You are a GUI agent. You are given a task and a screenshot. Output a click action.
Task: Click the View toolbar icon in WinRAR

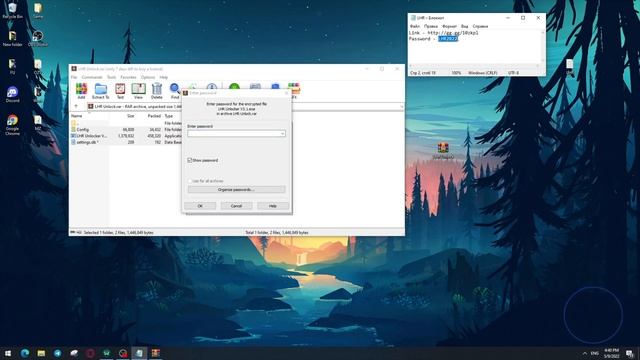click(138, 91)
